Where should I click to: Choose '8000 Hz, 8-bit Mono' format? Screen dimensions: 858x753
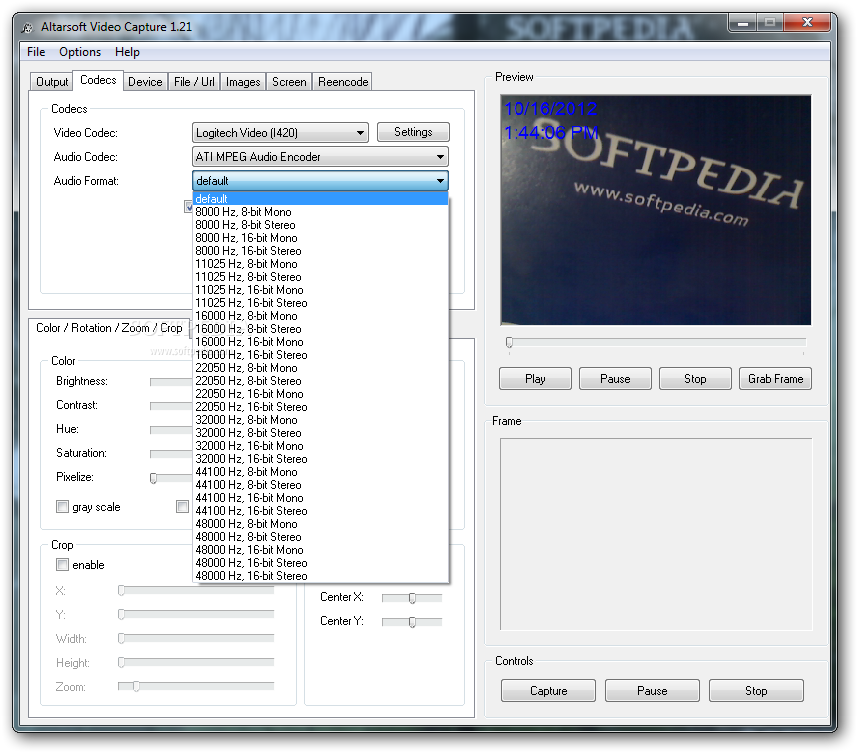pos(320,212)
